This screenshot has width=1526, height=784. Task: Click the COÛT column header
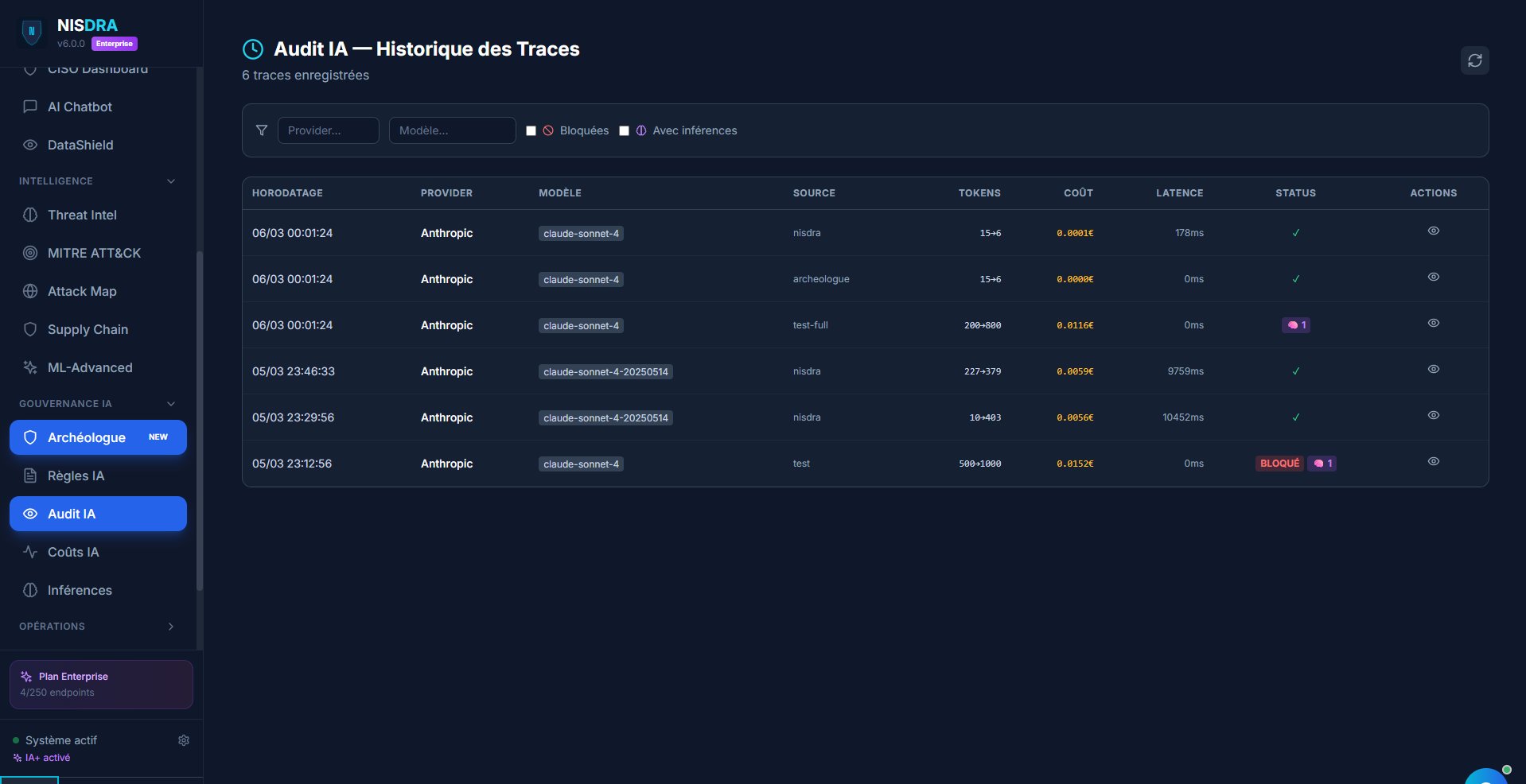[1078, 193]
